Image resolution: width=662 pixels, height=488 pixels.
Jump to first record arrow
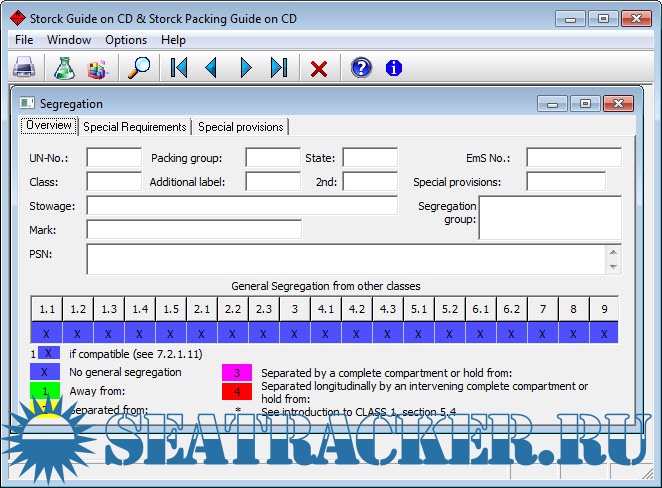point(179,68)
